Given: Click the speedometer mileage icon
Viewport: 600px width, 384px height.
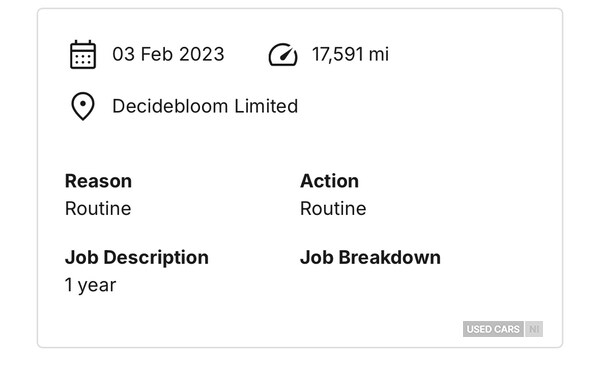Looking at the screenshot, I should click(283, 55).
